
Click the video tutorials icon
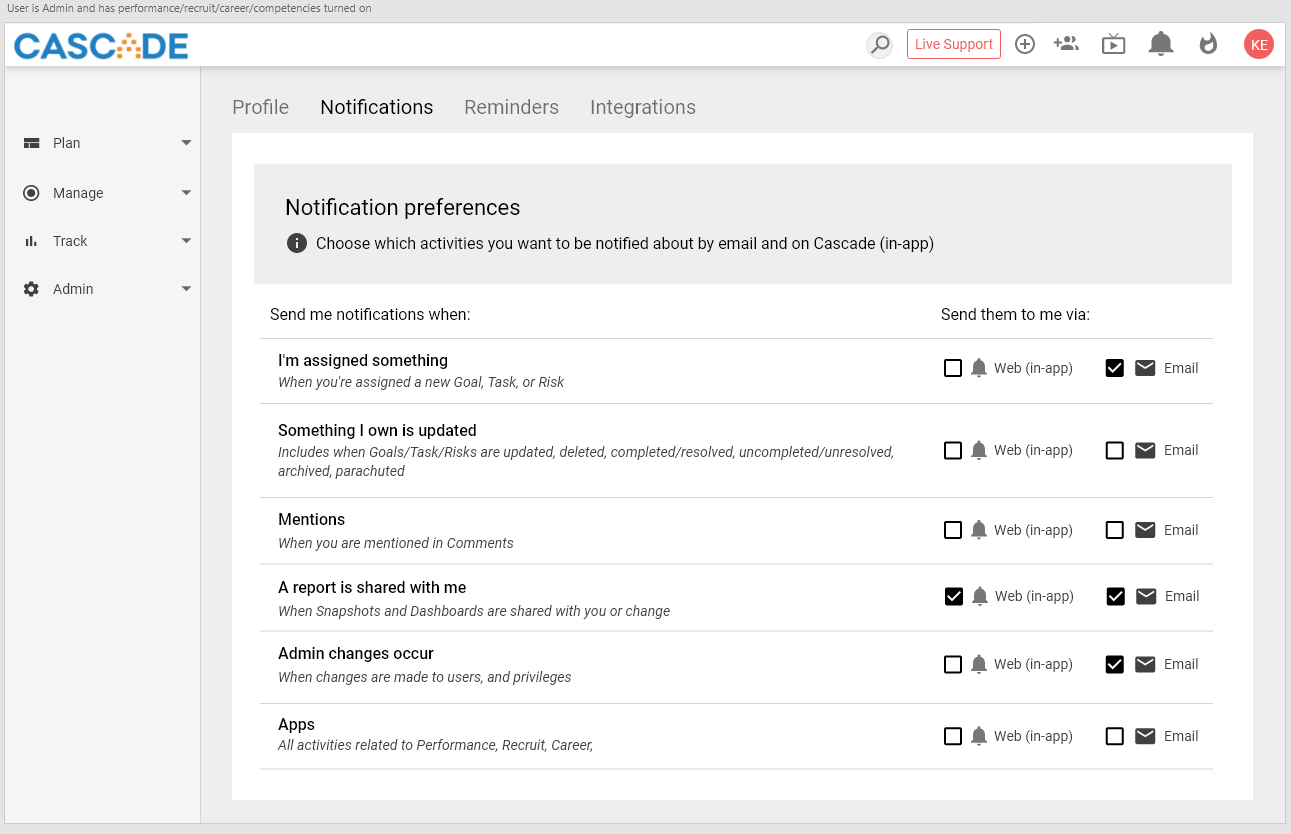click(1113, 44)
